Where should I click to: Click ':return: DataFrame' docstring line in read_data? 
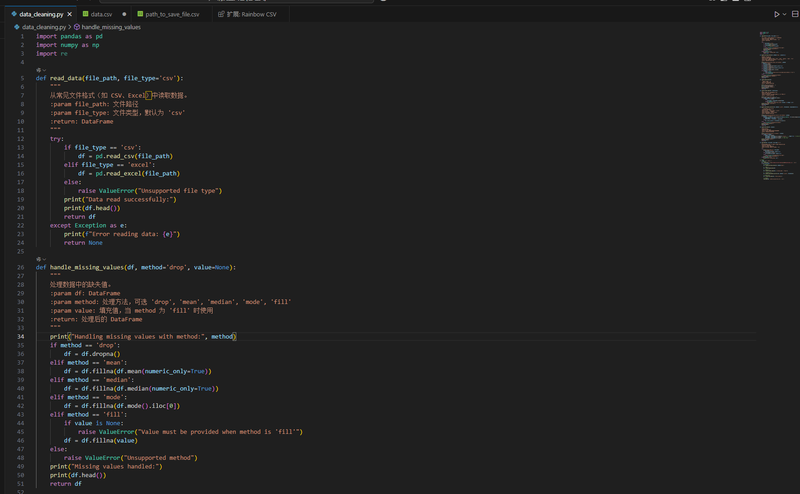pyautogui.click(x=82, y=121)
